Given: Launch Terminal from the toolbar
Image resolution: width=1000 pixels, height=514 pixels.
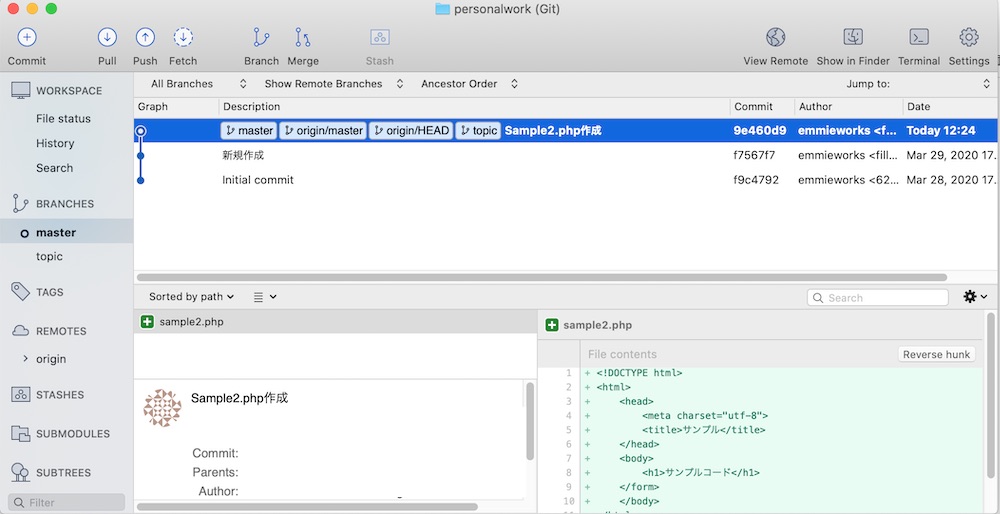Looking at the screenshot, I should (919, 38).
